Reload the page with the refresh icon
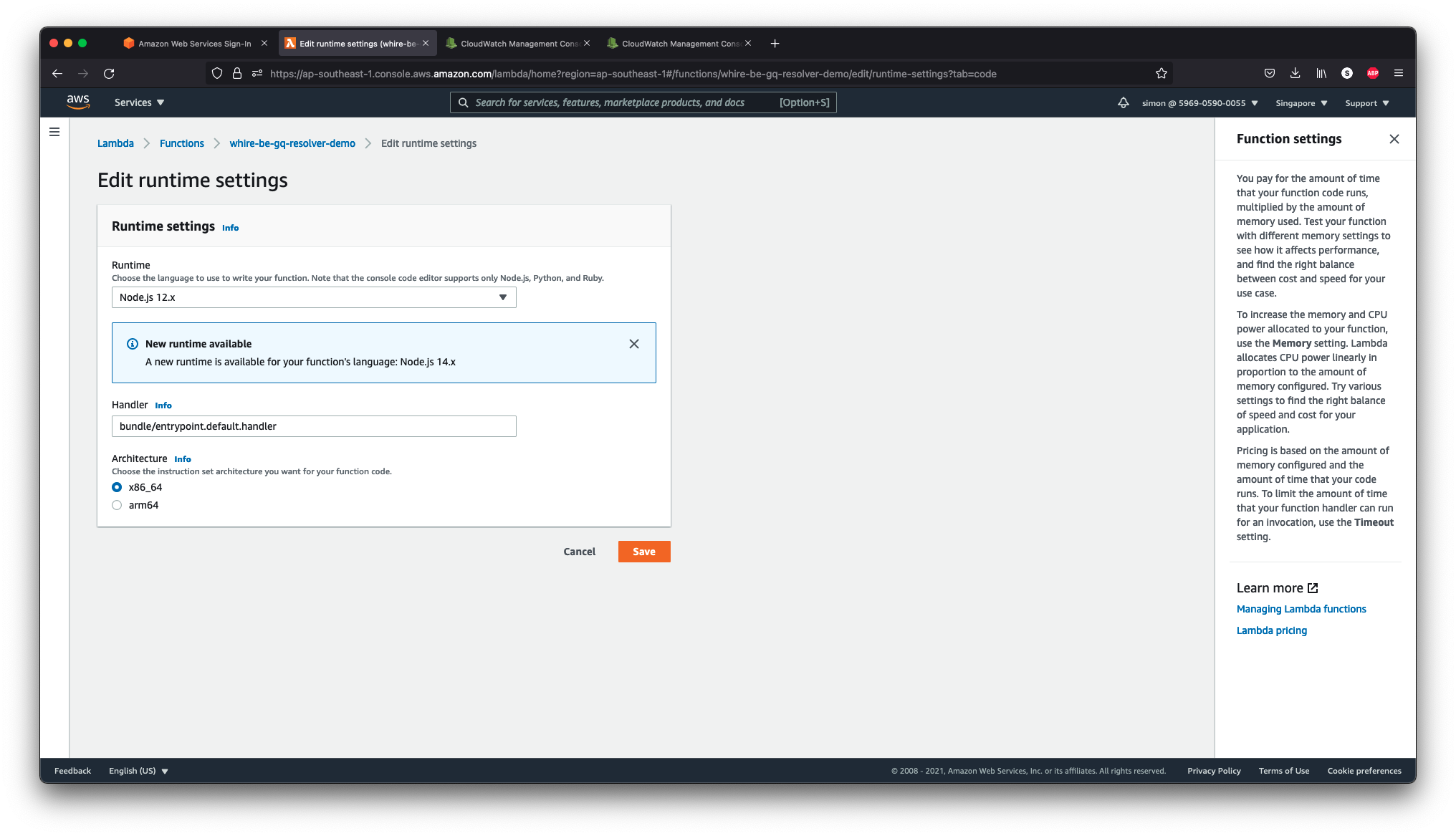Screen dimensions: 1456x836 coord(109,73)
